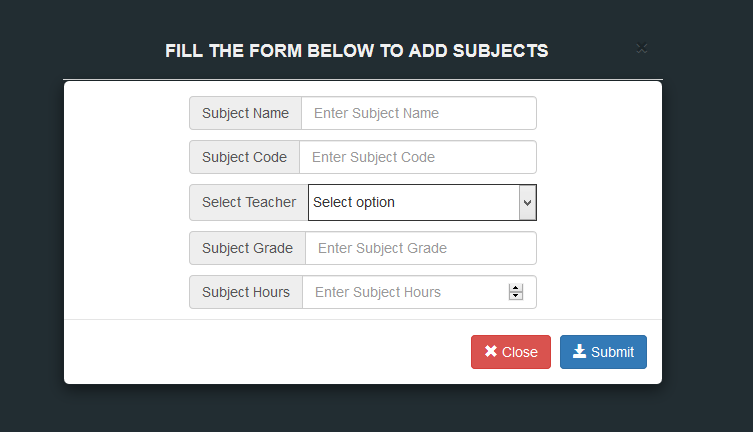The height and width of the screenshot is (432, 753).
Task: Submit the add subjects form
Action: (603, 352)
